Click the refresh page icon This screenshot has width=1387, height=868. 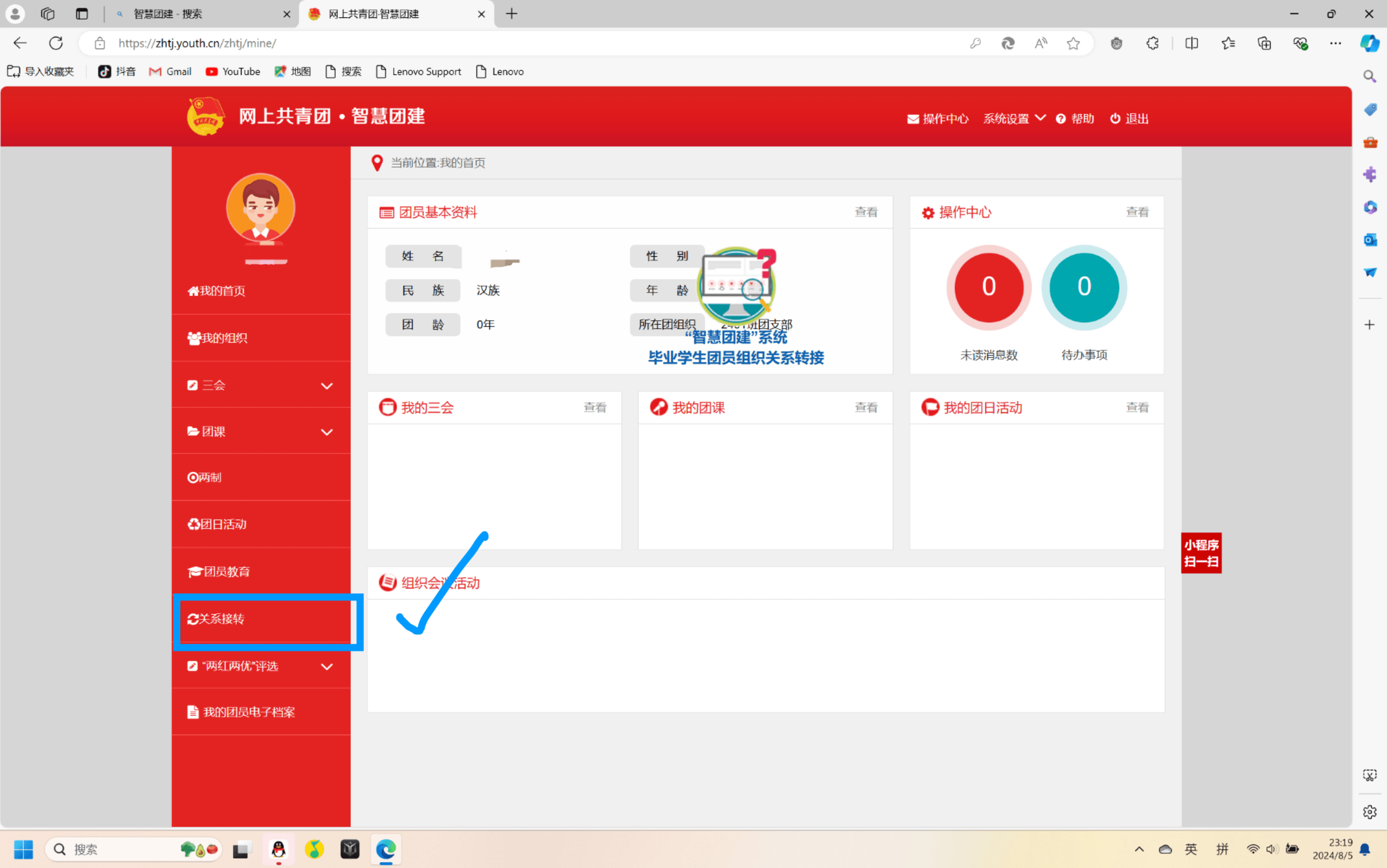[x=56, y=43]
